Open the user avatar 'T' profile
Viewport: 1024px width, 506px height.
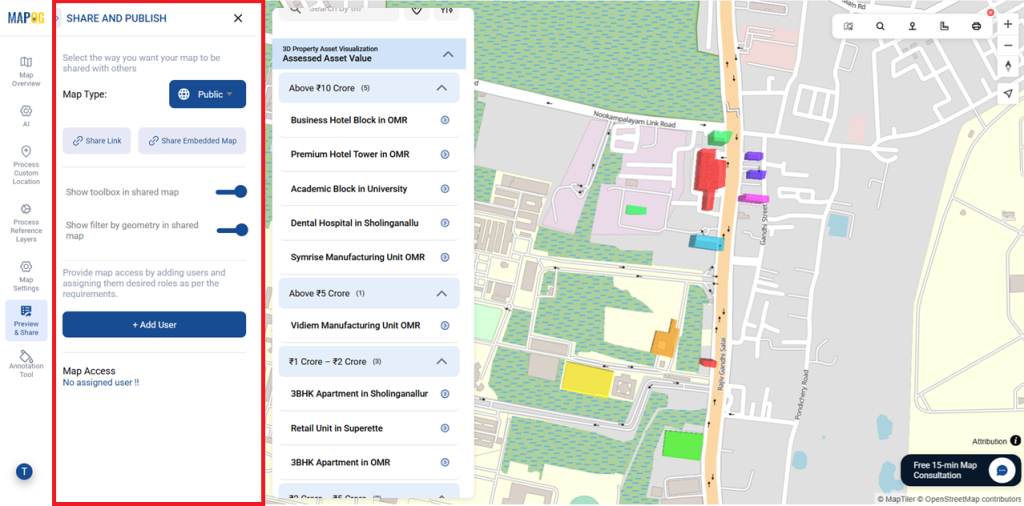[x=24, y=471]
